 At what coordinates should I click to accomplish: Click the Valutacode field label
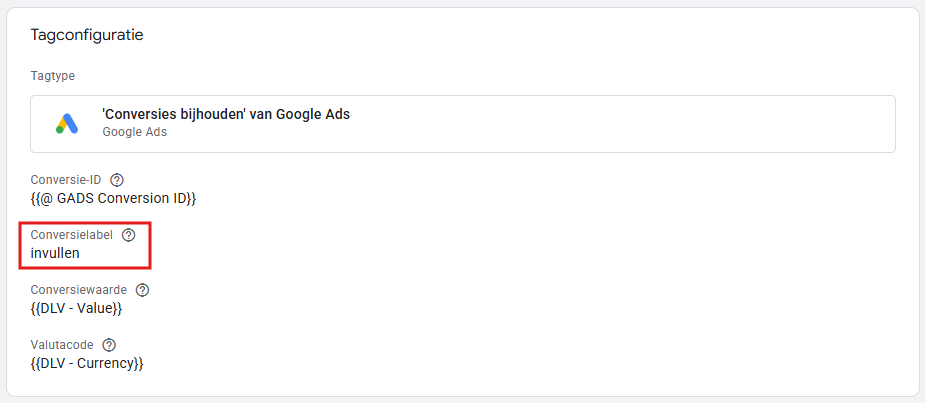[x=62, y=345]
